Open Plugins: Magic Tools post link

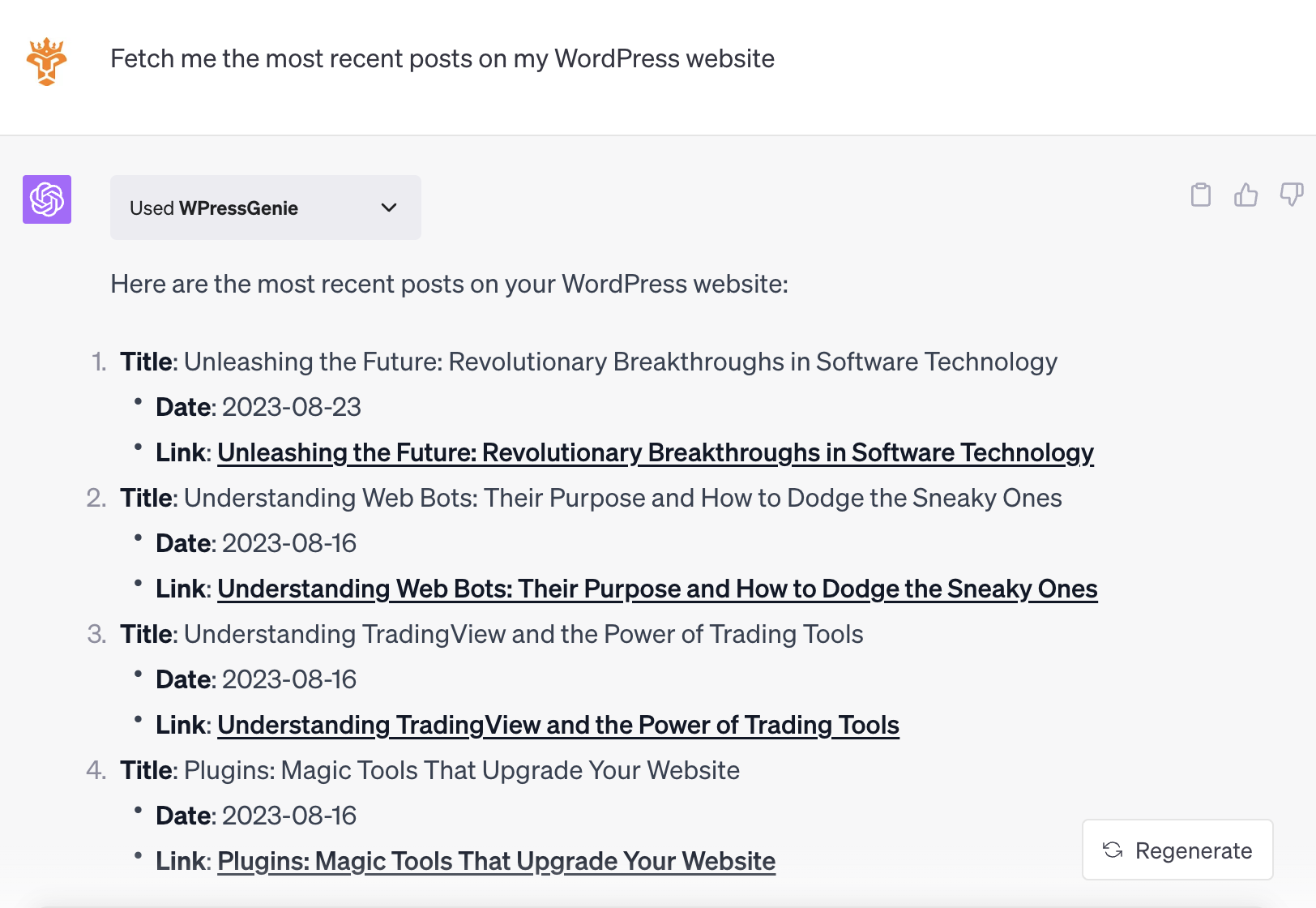(x=496, y=861)
